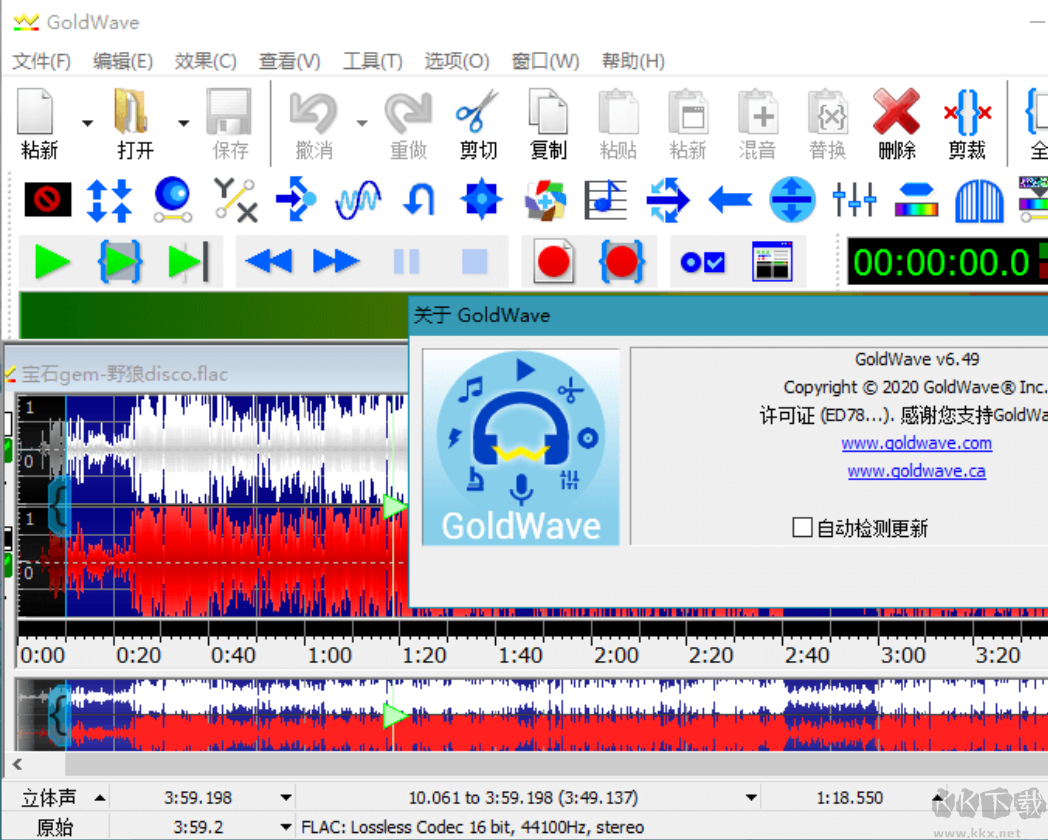This screenshot has height=840, width=1048.
Task: Open the Equalizer sliders icon
Action: point(854,200)
